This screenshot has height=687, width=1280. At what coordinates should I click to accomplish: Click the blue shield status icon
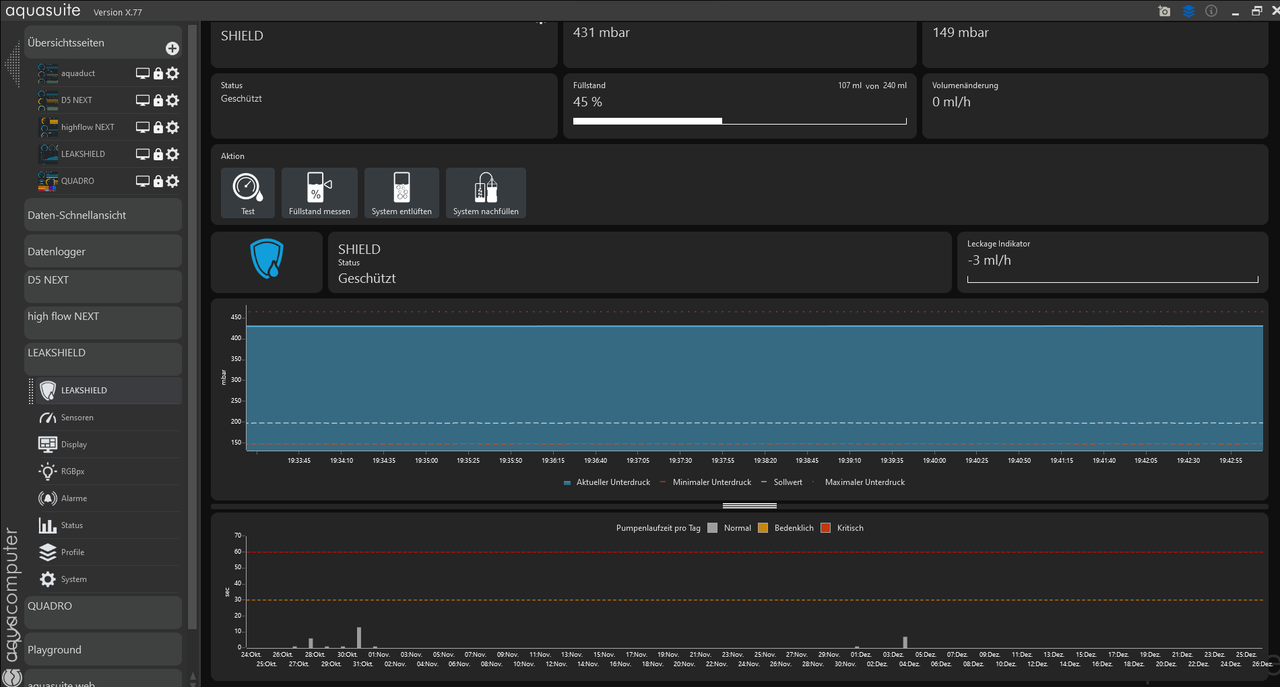tap(267, 259)
